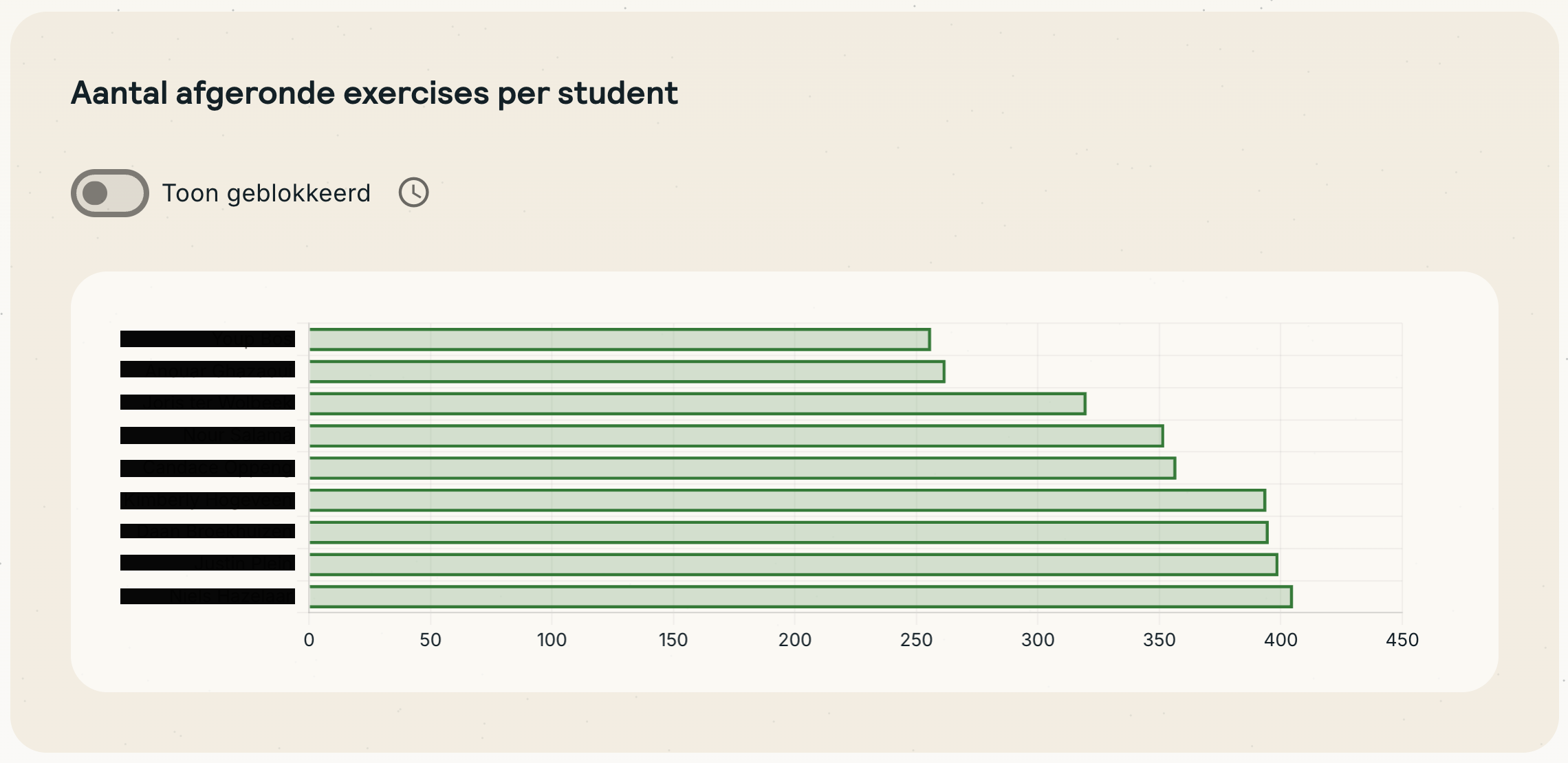The image size is (1568, 763).
Task: Click the "Aantal afgeronde exercises per student" heading
Action: 374,93
